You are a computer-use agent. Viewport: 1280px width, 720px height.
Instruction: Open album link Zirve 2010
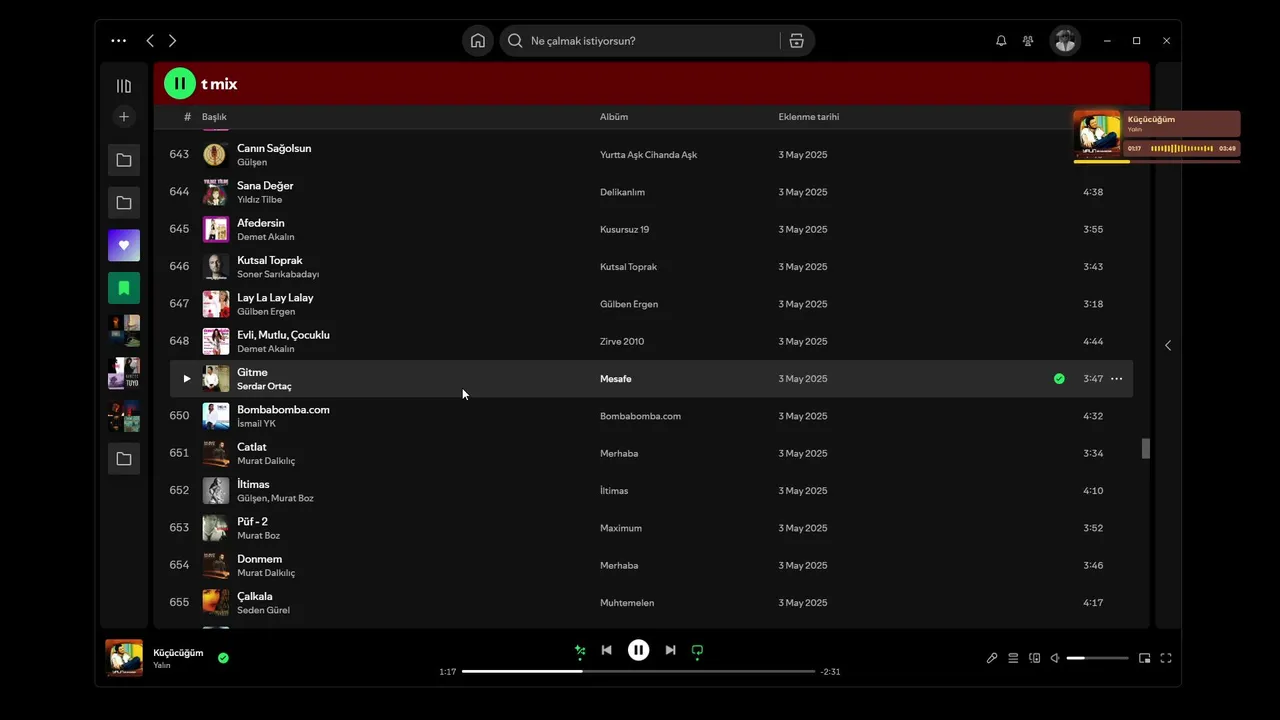pos(622,341)
